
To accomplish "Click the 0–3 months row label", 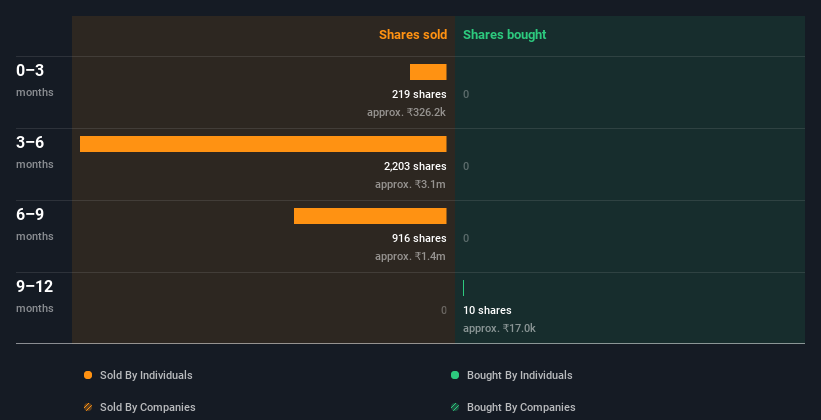I will 35,80.
